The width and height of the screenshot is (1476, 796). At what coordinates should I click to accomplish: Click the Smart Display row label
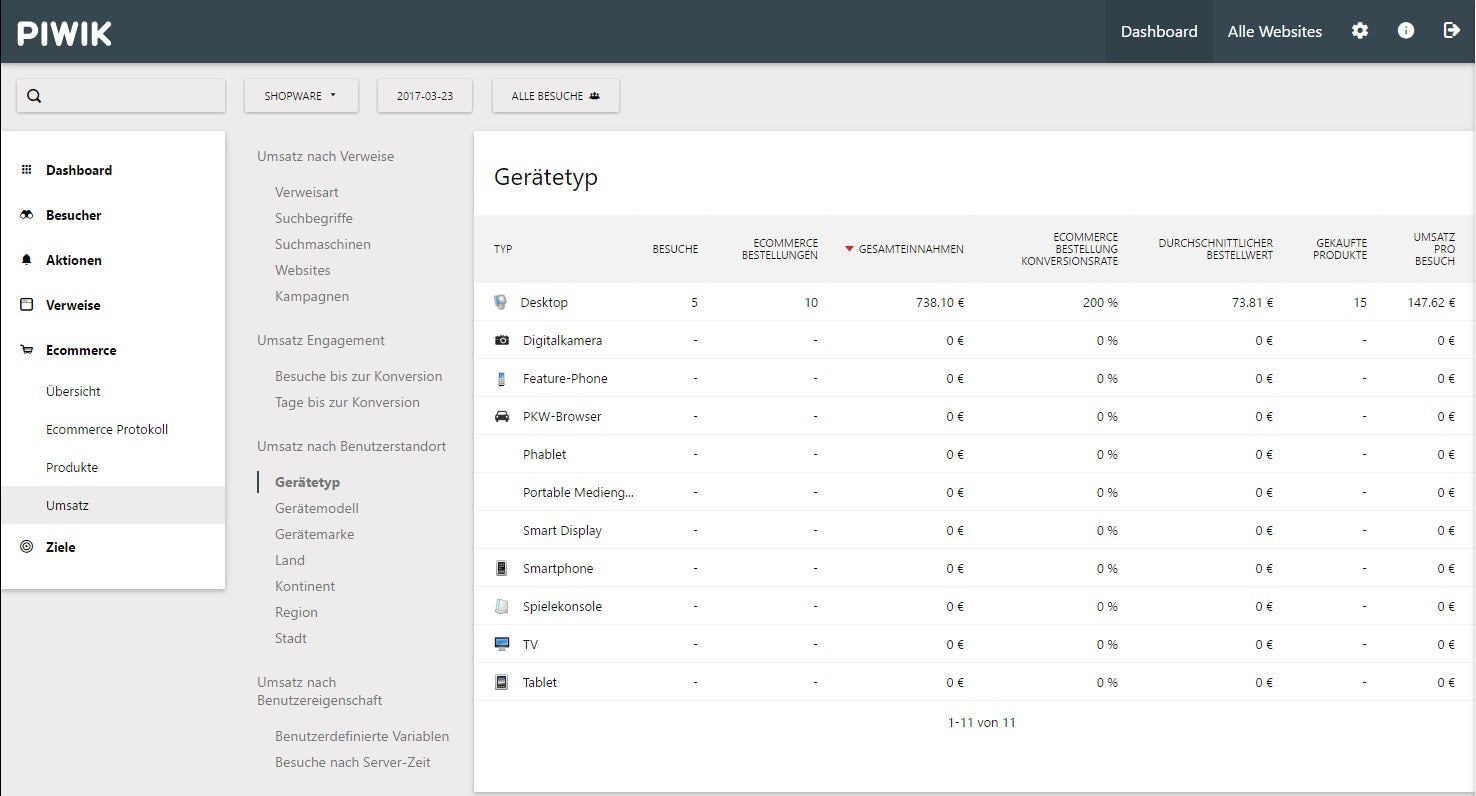coord(562,530)
